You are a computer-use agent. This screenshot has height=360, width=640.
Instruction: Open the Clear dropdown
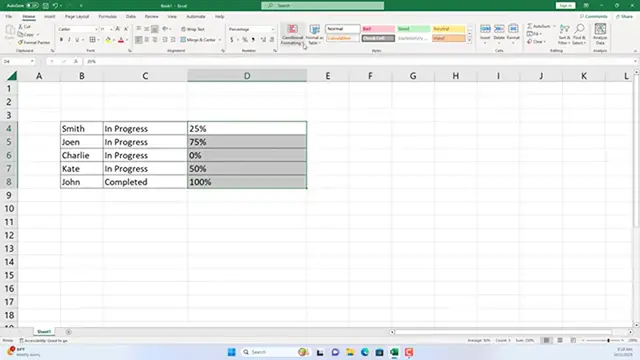537,42
